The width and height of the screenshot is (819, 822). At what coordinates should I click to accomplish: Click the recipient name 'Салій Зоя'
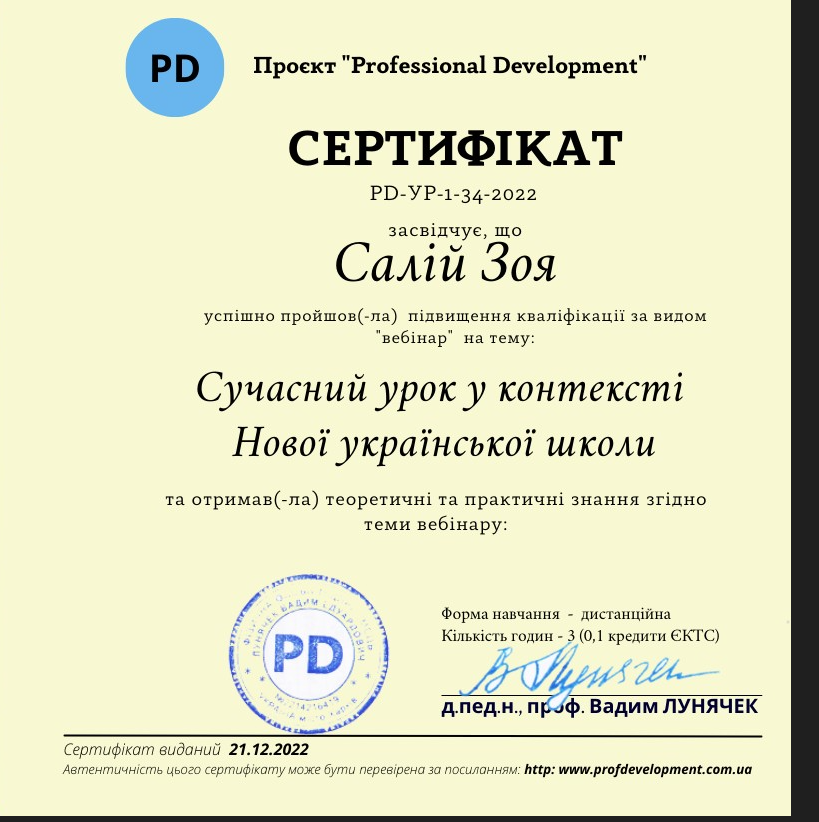(x=445, y=264)
